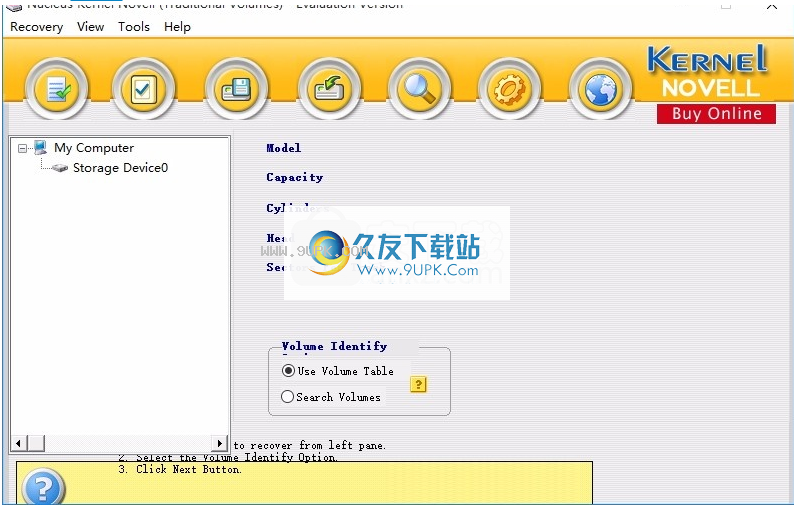This screenshot has width=794, height=507.
Task: Close the application window
Action: point(772,6)
